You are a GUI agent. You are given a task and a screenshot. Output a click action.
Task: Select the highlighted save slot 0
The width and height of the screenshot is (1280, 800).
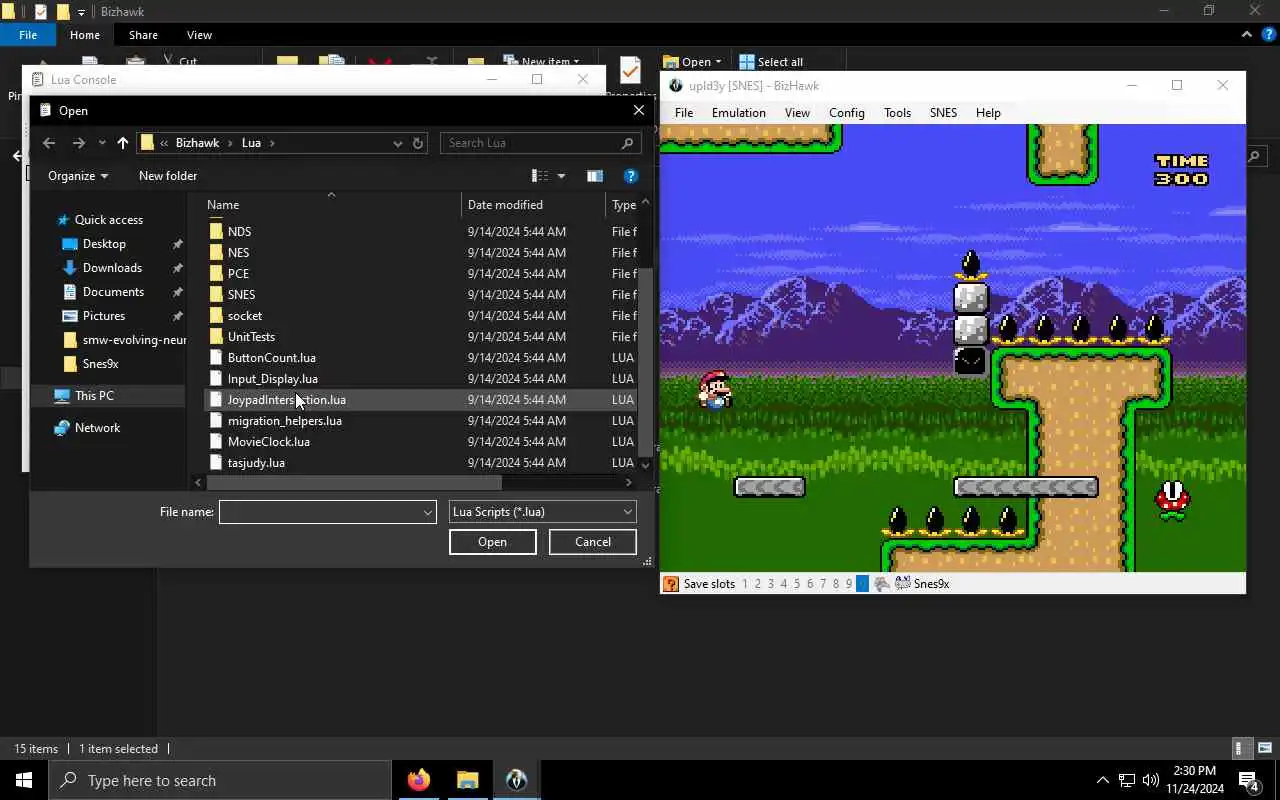pyautogui.click(x=862, y=584)
